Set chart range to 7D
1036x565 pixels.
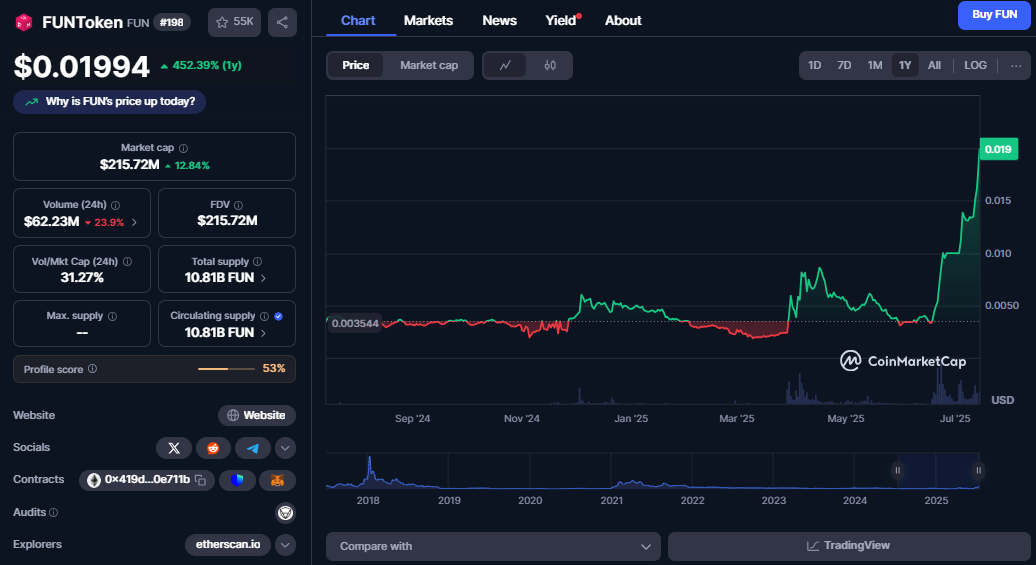point(844,65)
